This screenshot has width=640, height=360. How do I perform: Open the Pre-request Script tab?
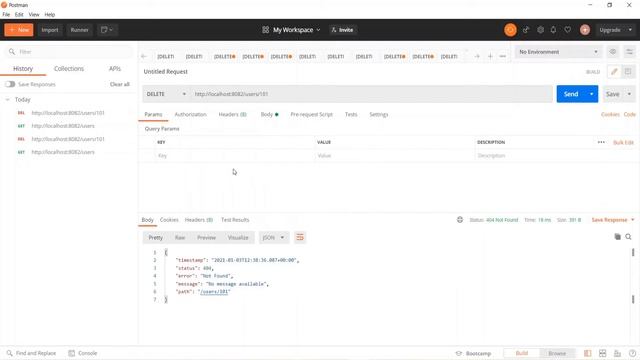click(311, 114)
